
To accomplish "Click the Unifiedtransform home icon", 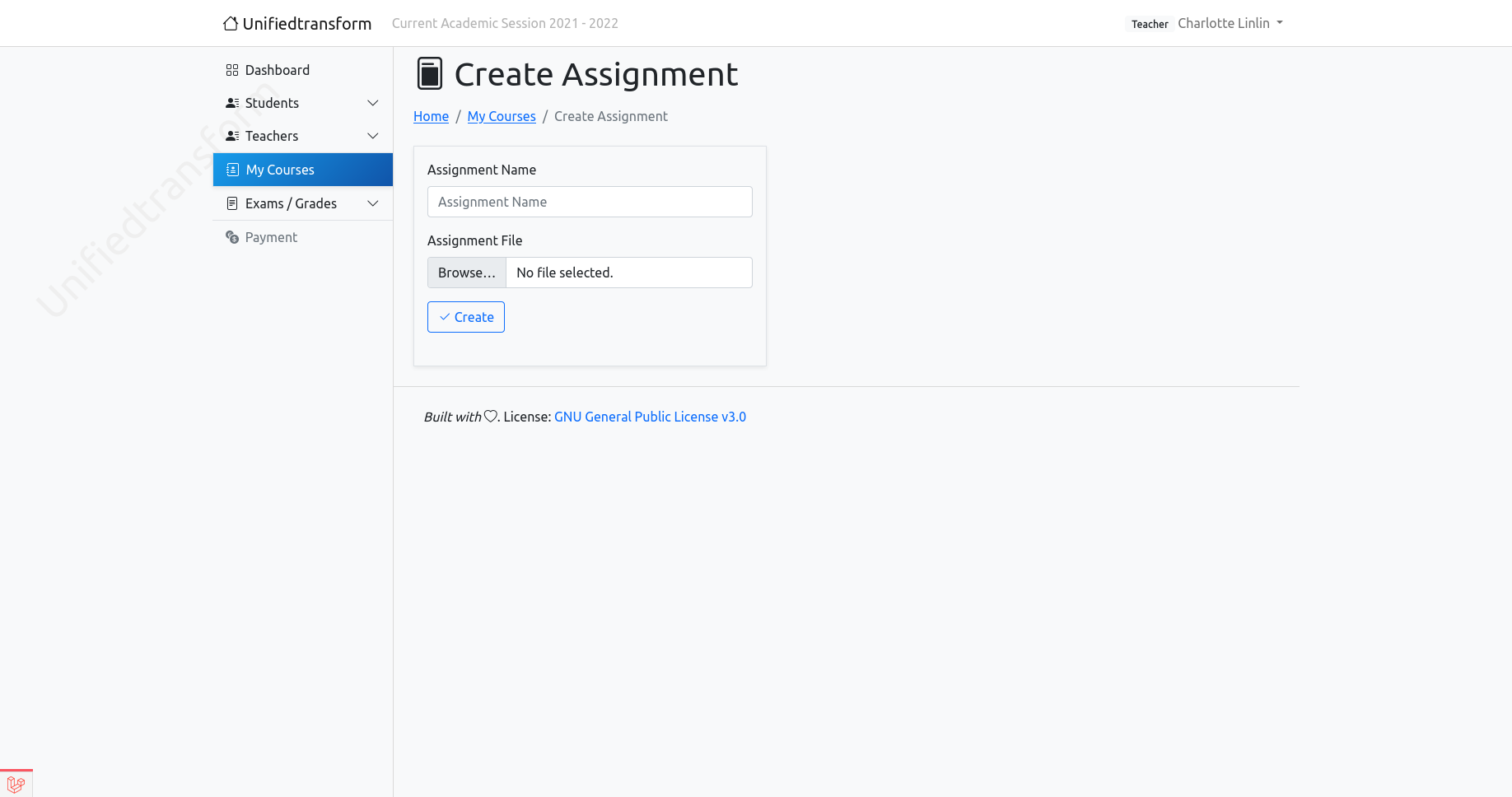I will tap(231, 23).
